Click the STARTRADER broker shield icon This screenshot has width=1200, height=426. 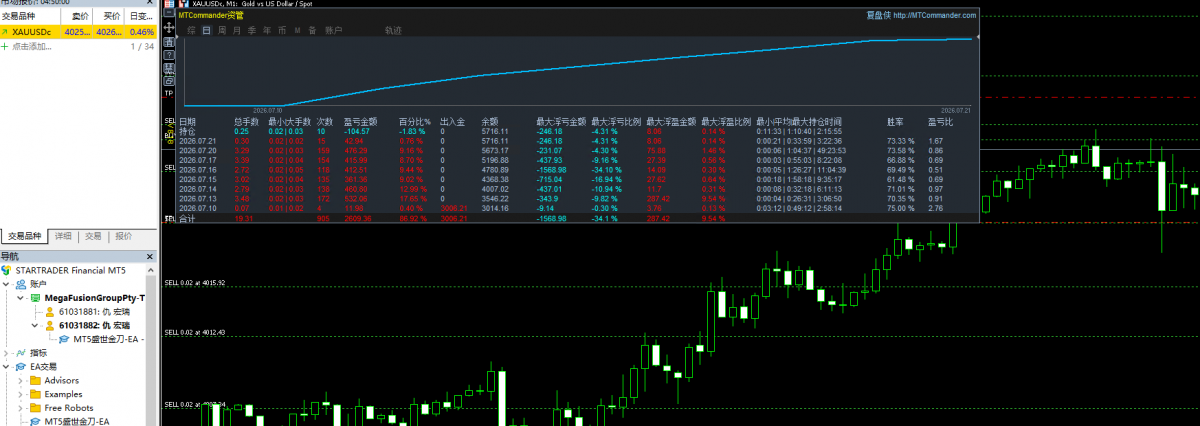(7, 270)
